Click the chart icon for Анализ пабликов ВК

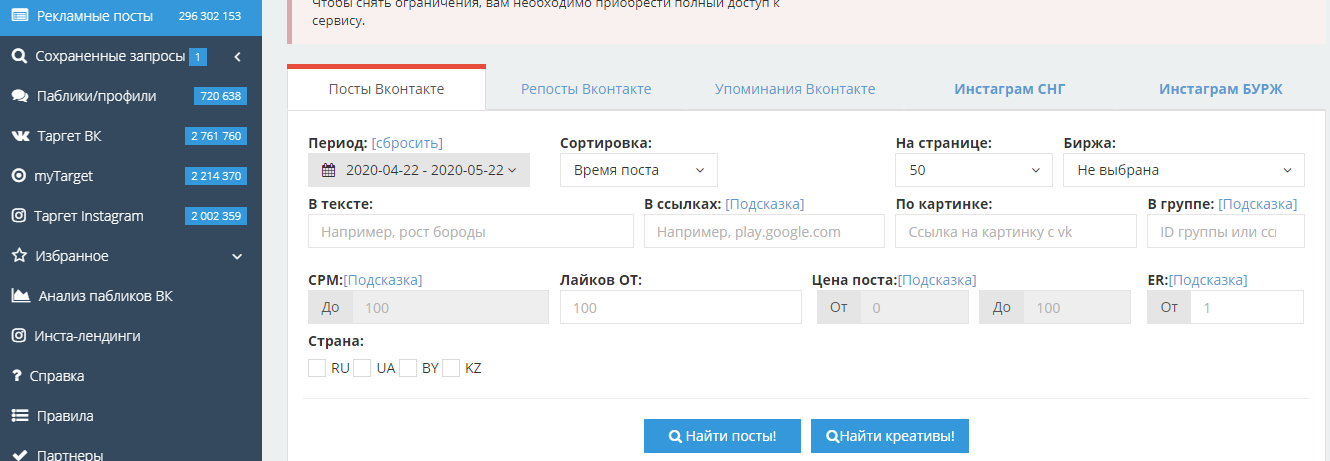click(x=19, y=296)
